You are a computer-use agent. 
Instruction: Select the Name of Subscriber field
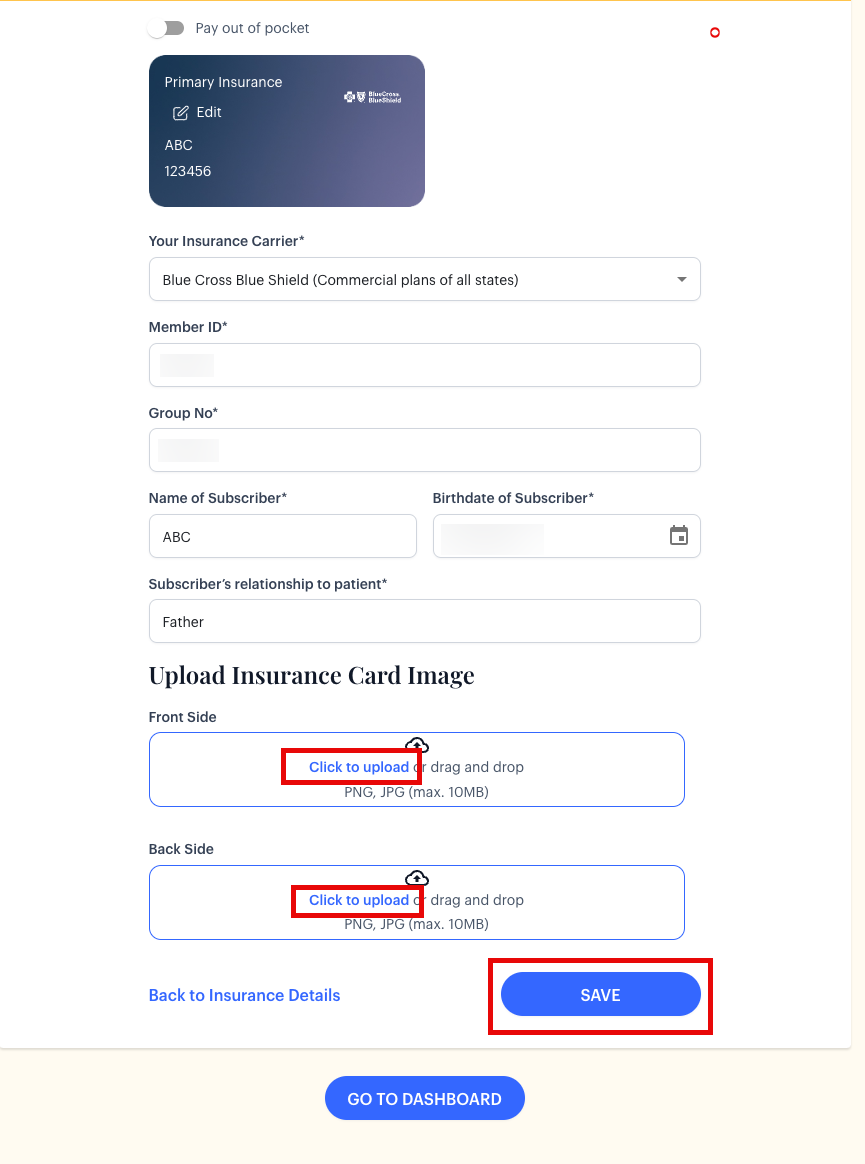coord(282,536)
